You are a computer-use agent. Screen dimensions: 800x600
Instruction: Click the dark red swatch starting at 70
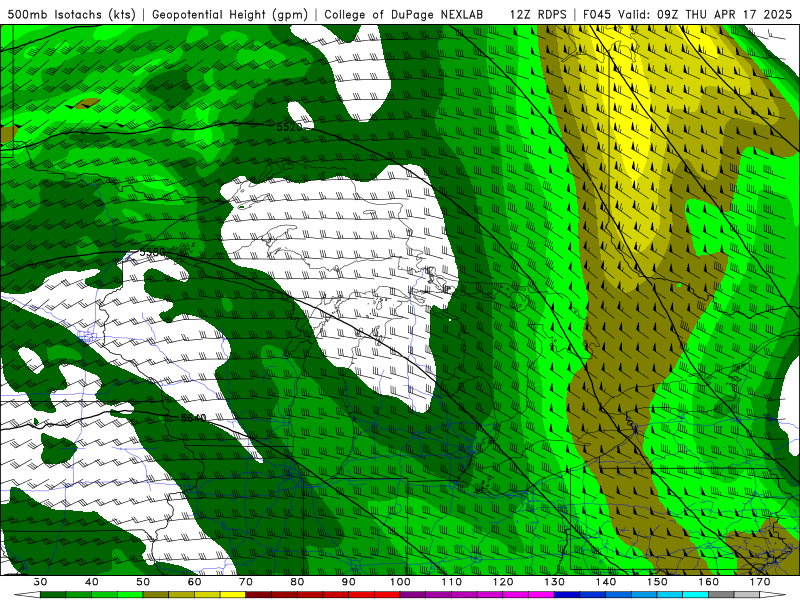pos(259,595)
